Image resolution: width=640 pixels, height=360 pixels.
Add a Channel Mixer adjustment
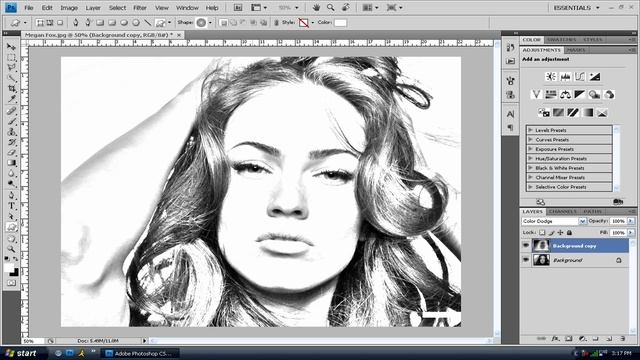click(x=609, y=94)
